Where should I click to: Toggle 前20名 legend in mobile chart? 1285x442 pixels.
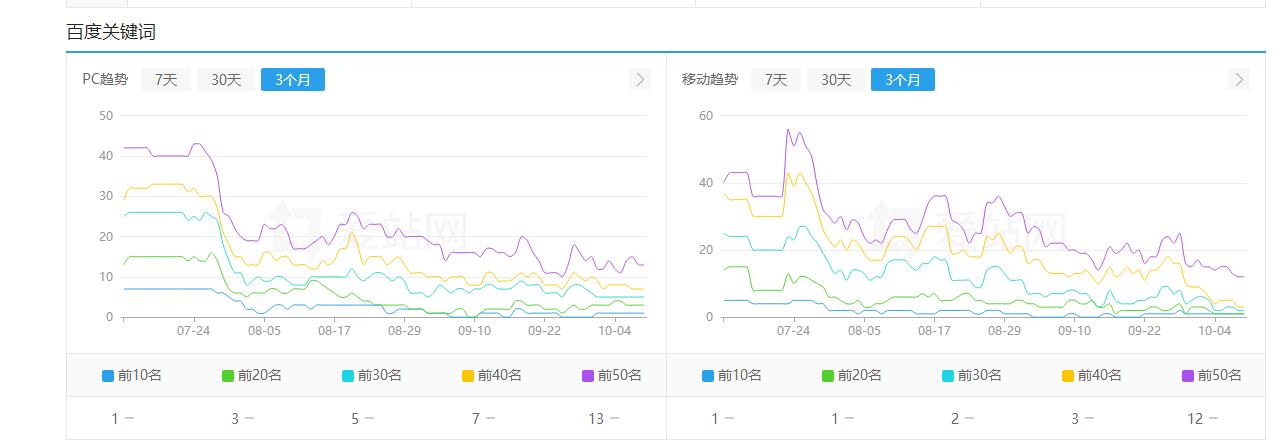pyautogui.click(x=852, y=375)
